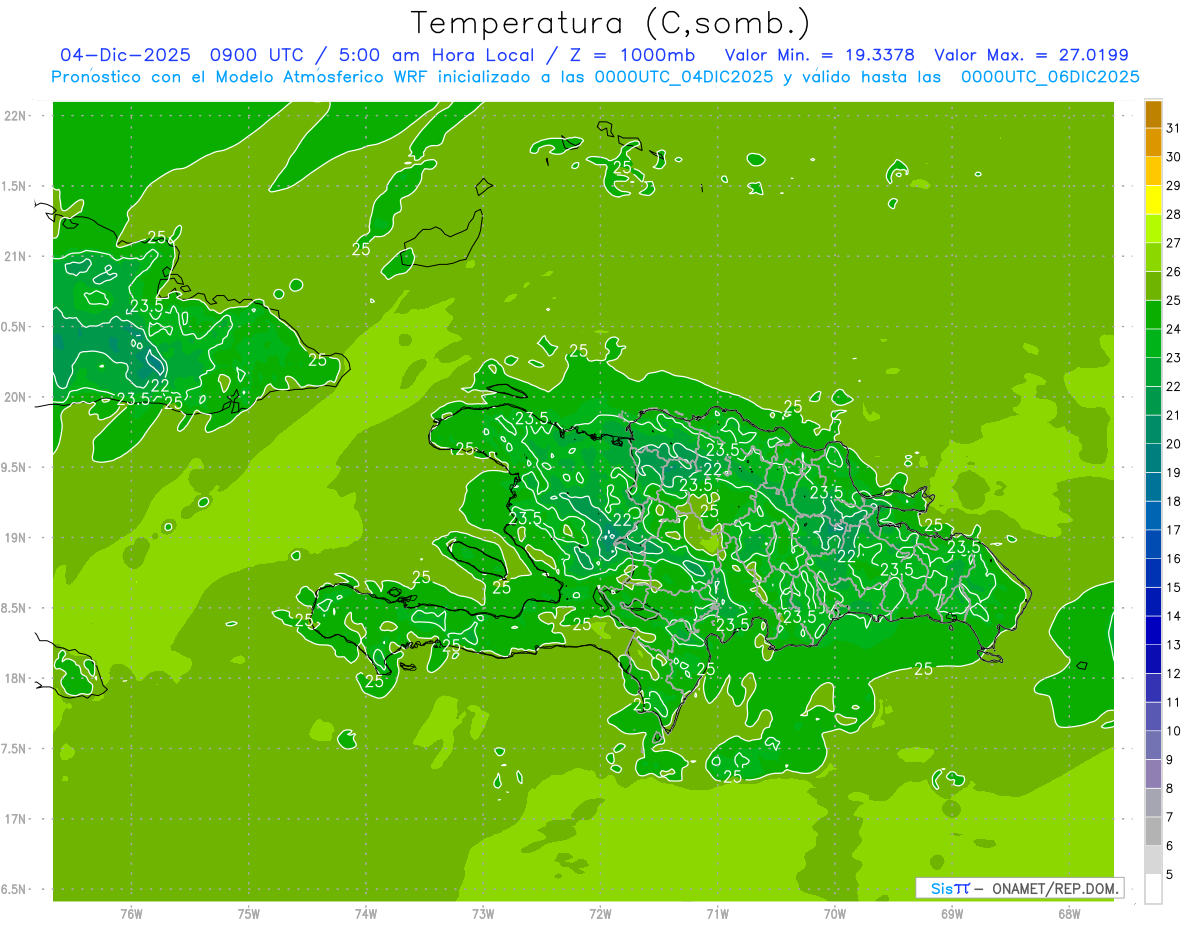
Task: Click the 73W longitude axis label
Action: (483, 913)
